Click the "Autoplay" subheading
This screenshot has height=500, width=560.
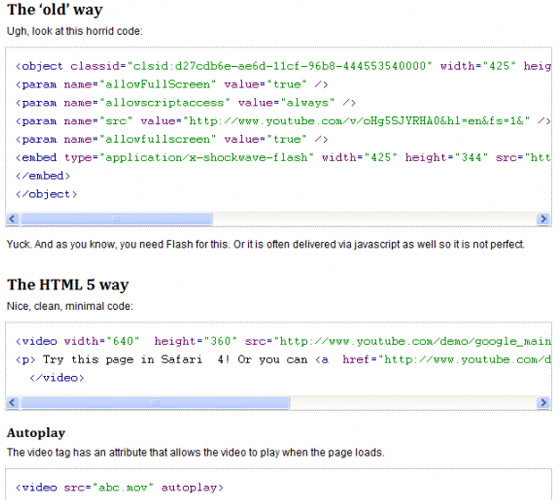36,433
